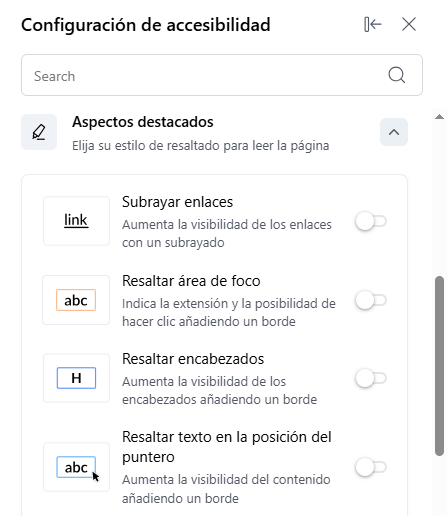
Task: Close the accessibility settings panel
Action: point(409,24)
